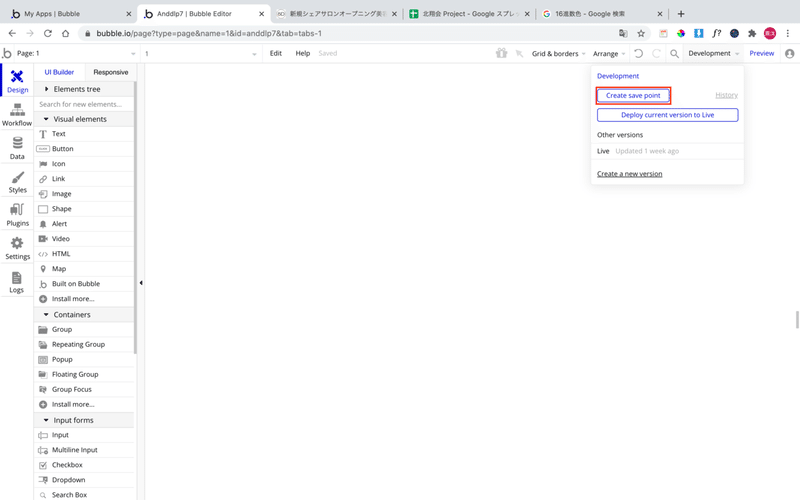Select the Input form element
The width and height of the screenshot is (800, 500).
coord(84,435)
